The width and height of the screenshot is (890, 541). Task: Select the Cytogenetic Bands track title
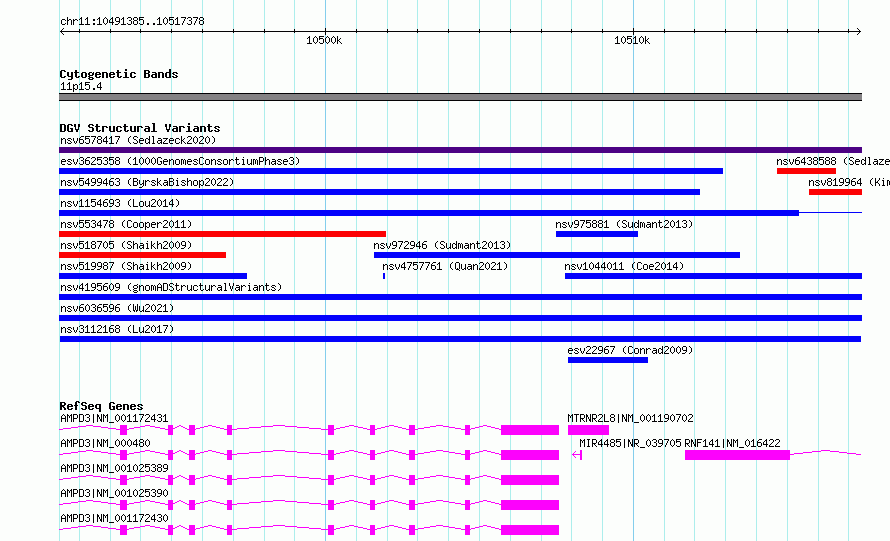click(119, 74)
